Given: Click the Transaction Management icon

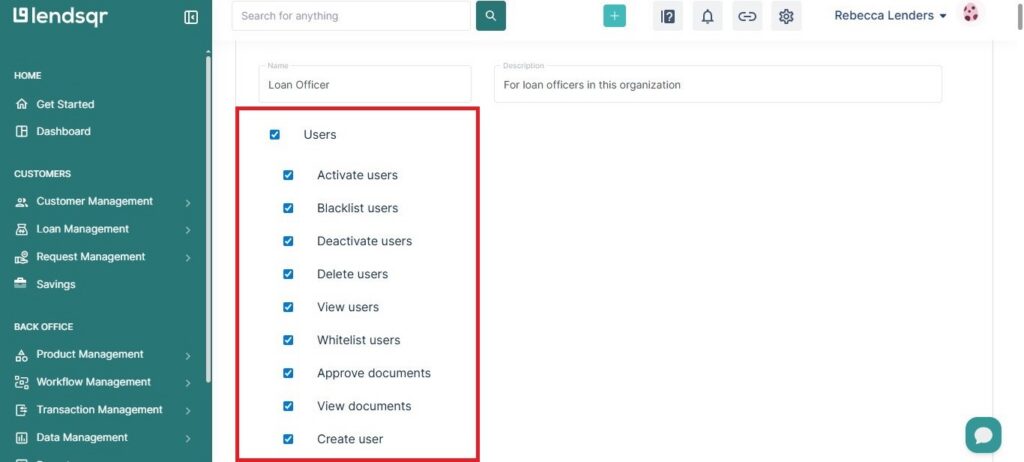Looking at the screenshot, I should [x=22, y=410].
